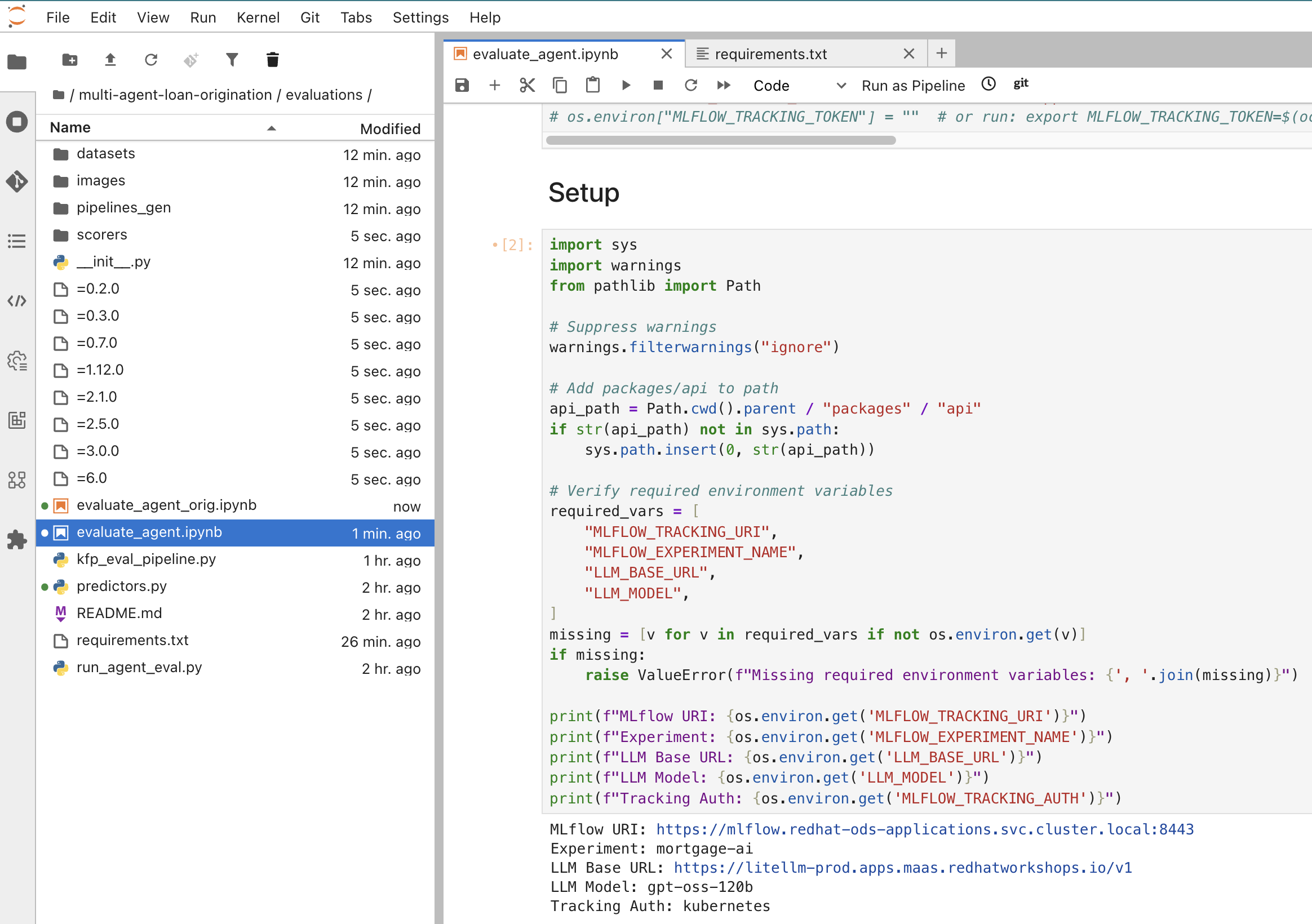
Task: Open the Extension Manager puzzle icon
Action: 17,539
